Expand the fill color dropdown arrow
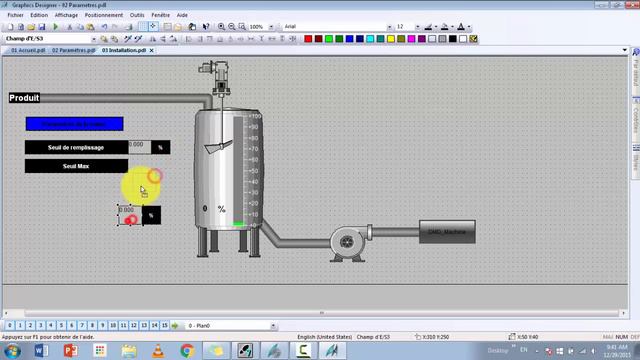Screen dimensions: 640x360 click(x=452, y=27)
